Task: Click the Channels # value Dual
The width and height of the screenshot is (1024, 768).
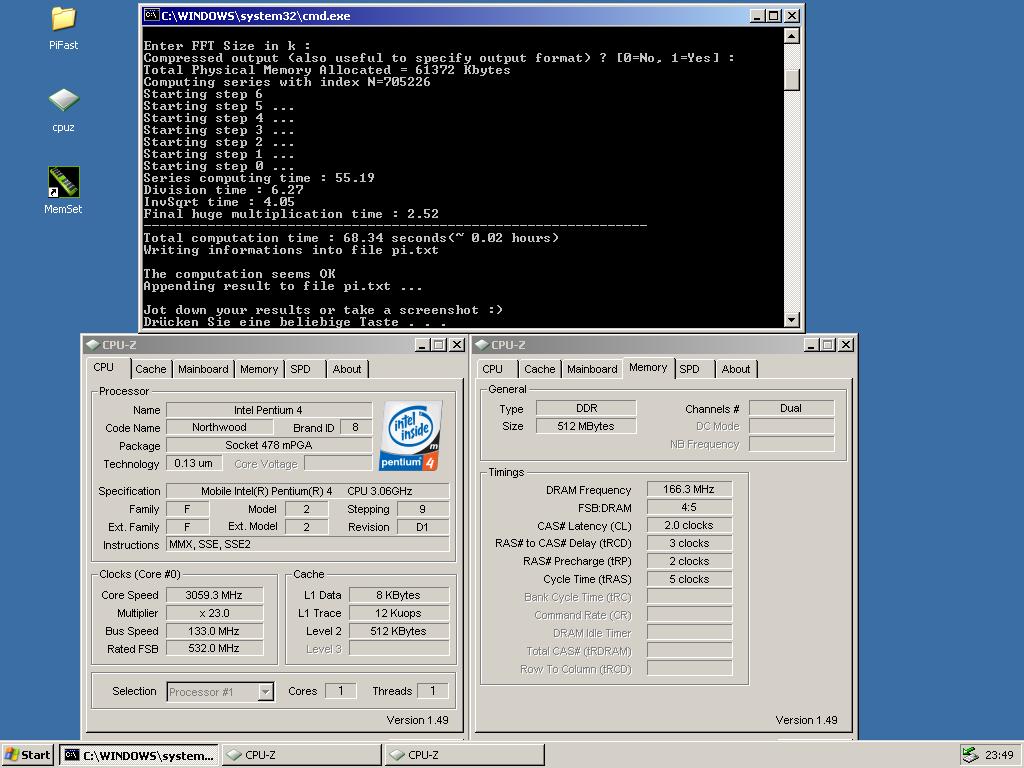Action: pyautogui.click(x=791, y=408)
